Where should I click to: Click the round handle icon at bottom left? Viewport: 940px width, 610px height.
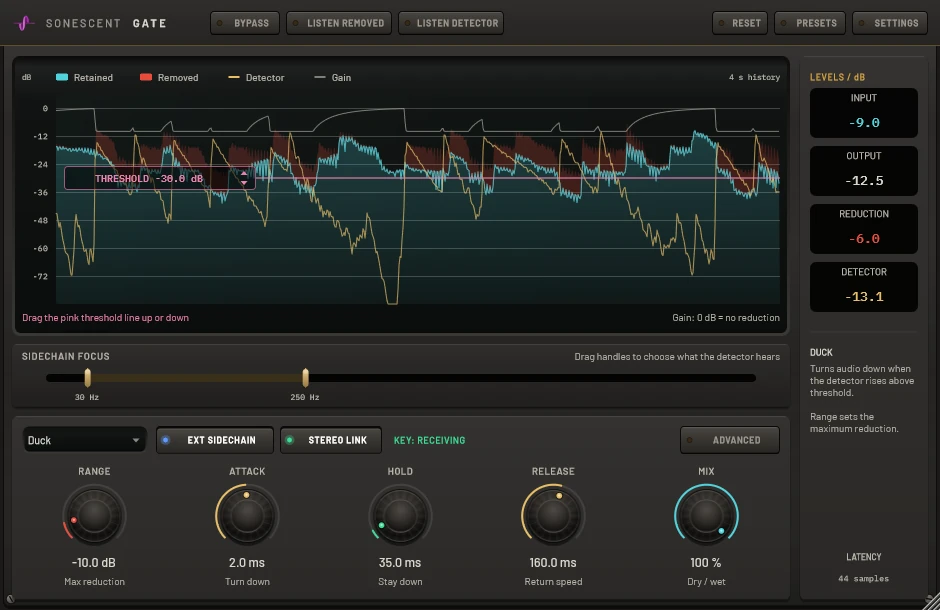(10, 598)
